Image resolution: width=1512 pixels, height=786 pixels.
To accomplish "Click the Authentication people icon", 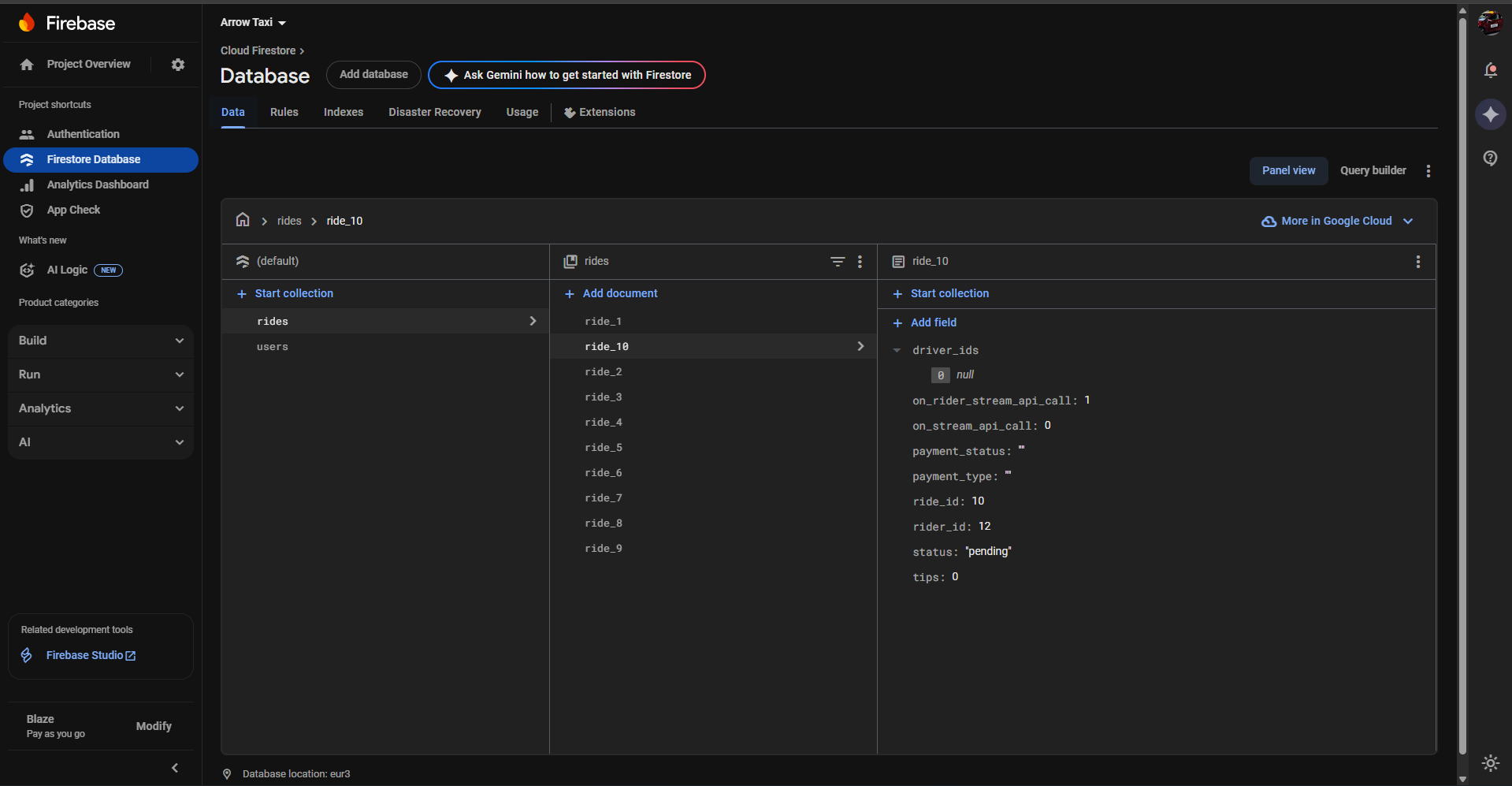I will coord(27,135).
